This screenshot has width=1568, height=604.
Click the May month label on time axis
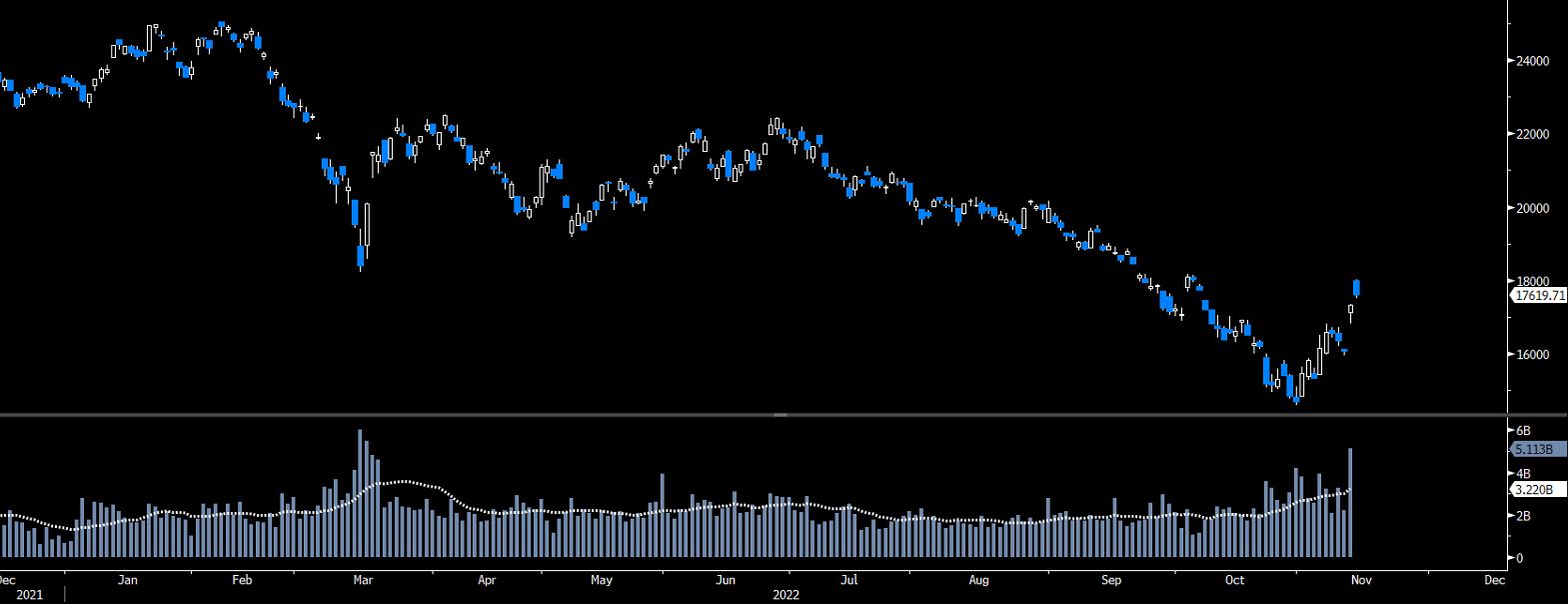point(601,579)
